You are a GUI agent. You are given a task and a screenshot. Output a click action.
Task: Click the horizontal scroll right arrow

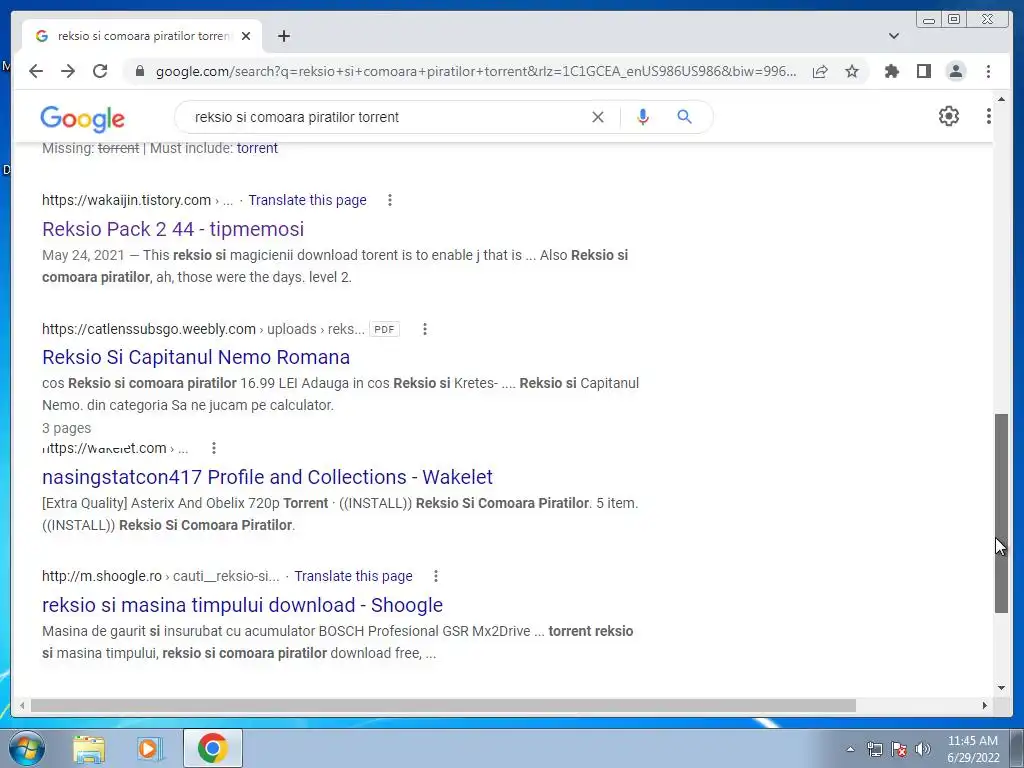[x=985, y=705]
